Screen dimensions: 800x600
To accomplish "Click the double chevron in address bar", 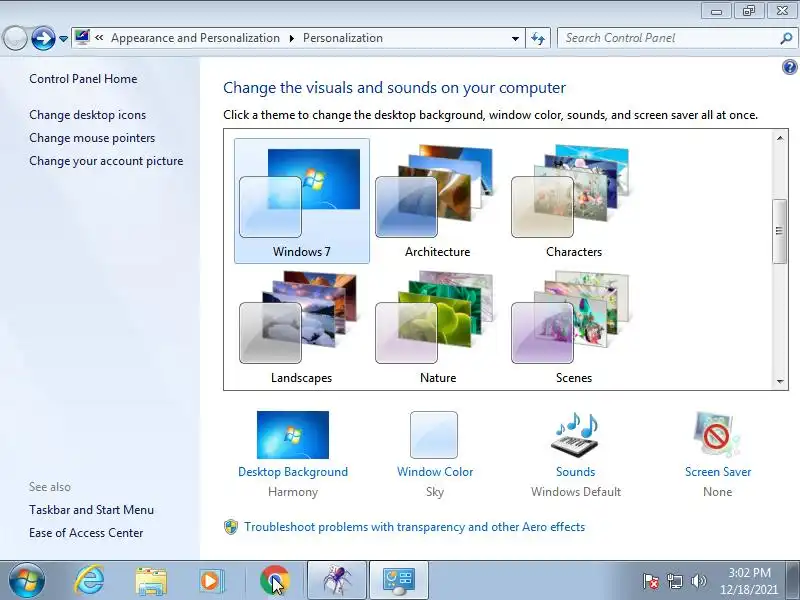I will pos(99,37).
